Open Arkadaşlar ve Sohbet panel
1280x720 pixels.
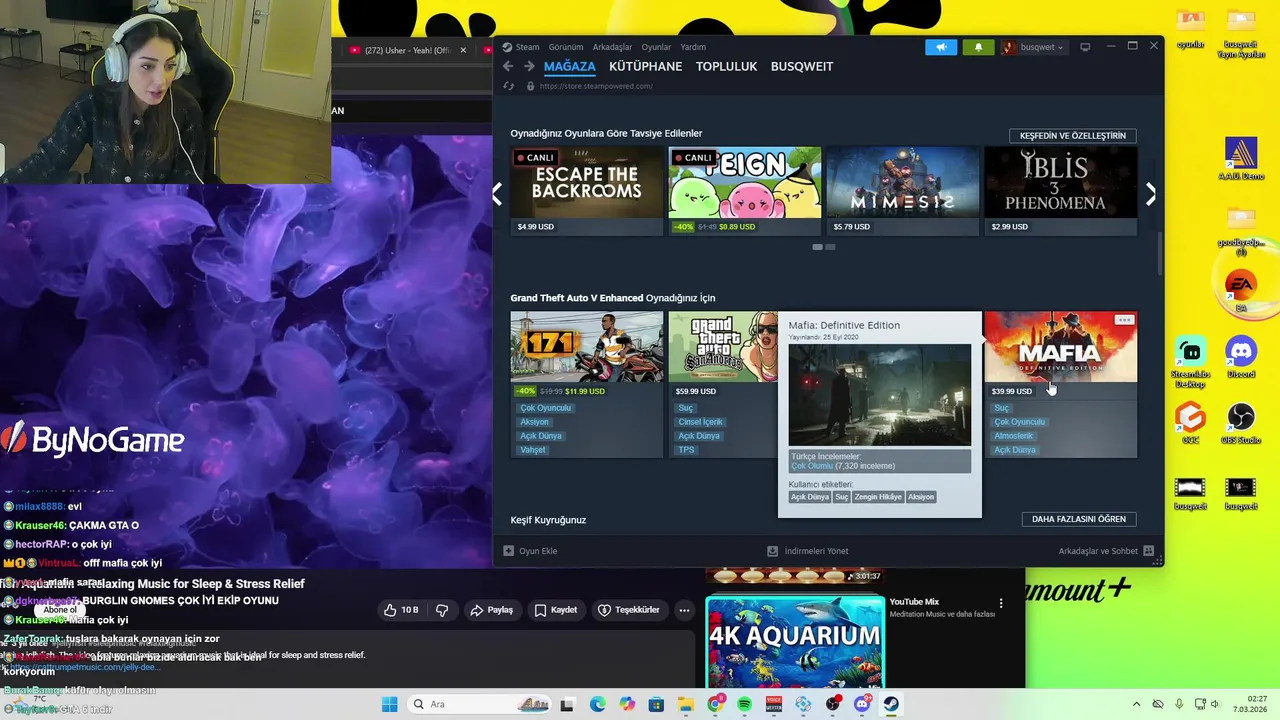(x=1106, y=551)
